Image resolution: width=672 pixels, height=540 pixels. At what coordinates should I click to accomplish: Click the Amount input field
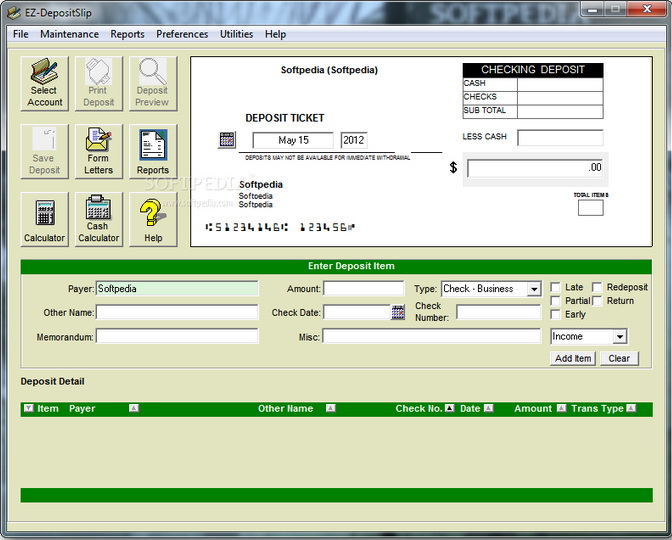click(363, 288)
